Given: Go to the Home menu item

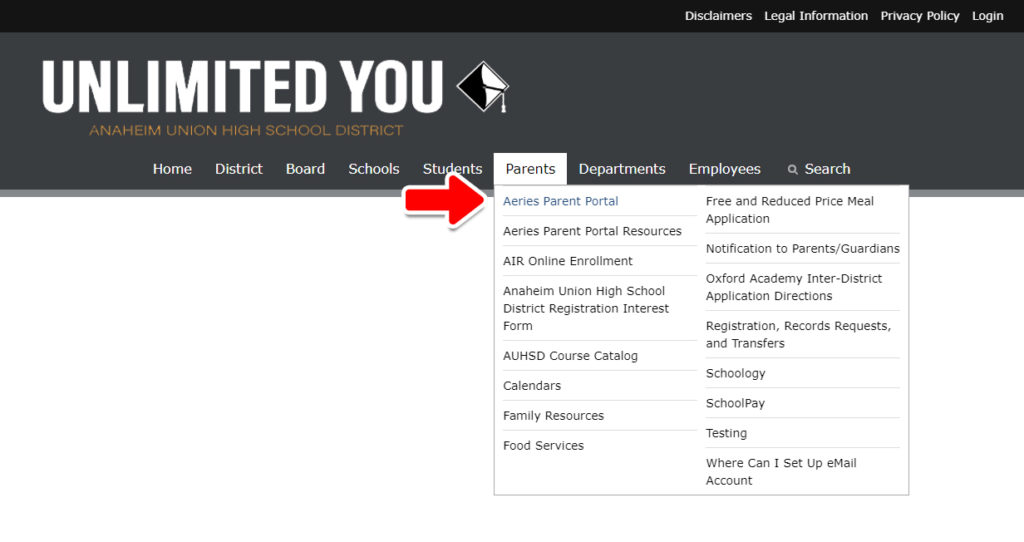Looking at the screenshot, I should (x=172, y=169).
